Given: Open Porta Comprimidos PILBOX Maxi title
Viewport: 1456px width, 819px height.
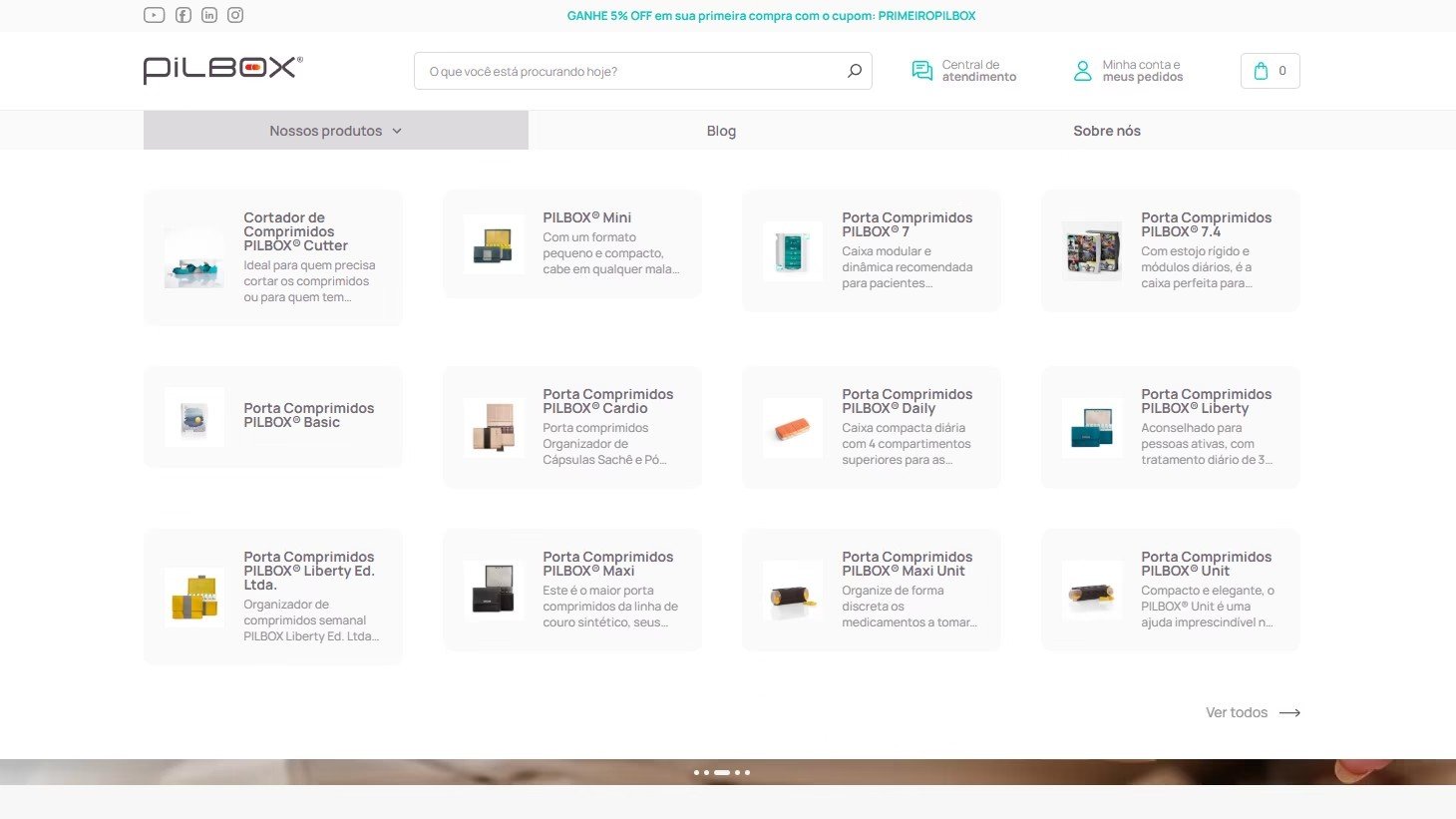Looking at the screenshot, I should [x=608, y=564].
